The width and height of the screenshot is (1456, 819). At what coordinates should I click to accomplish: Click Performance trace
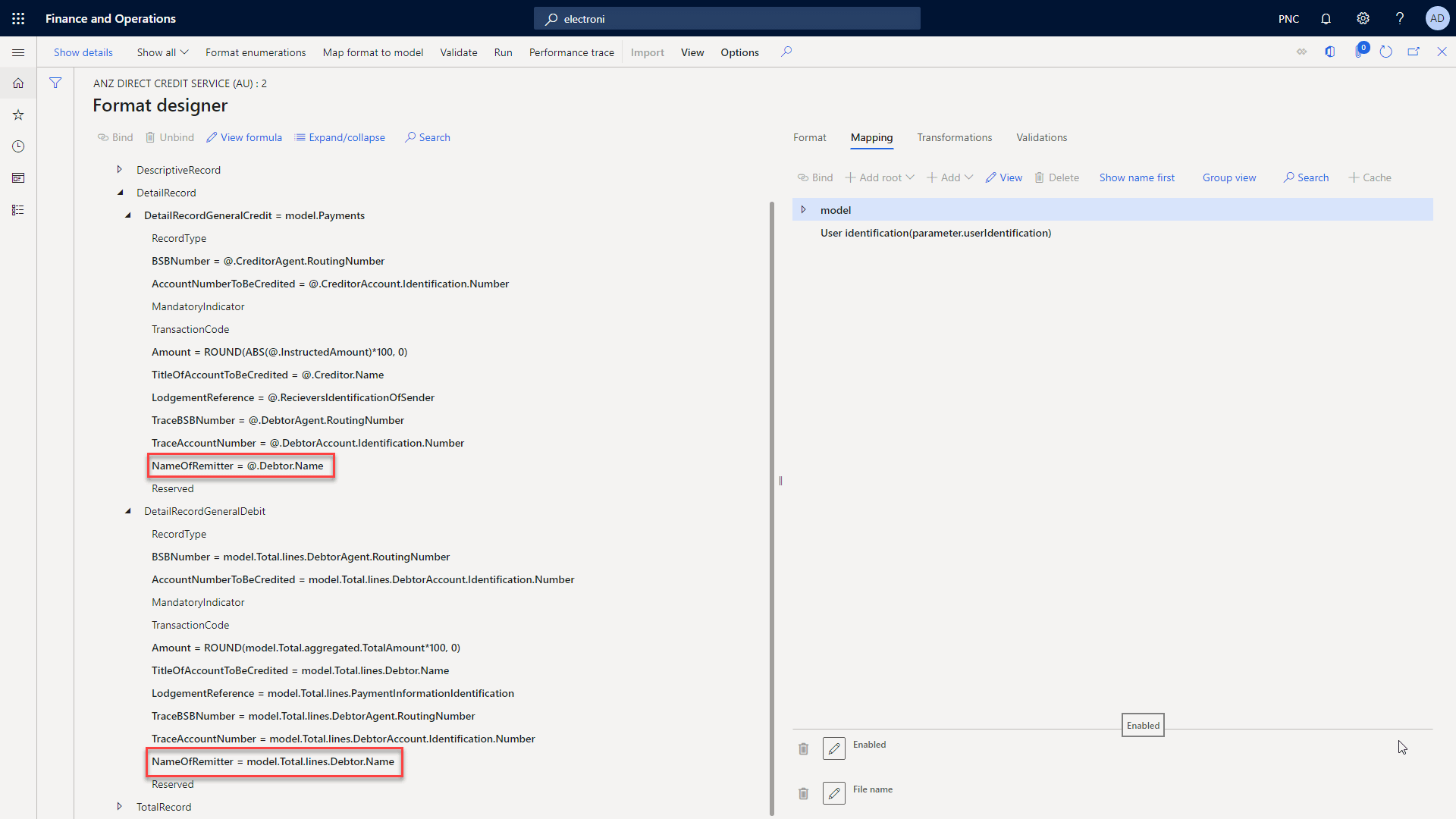pyautogui.click(x=572, y=52)
